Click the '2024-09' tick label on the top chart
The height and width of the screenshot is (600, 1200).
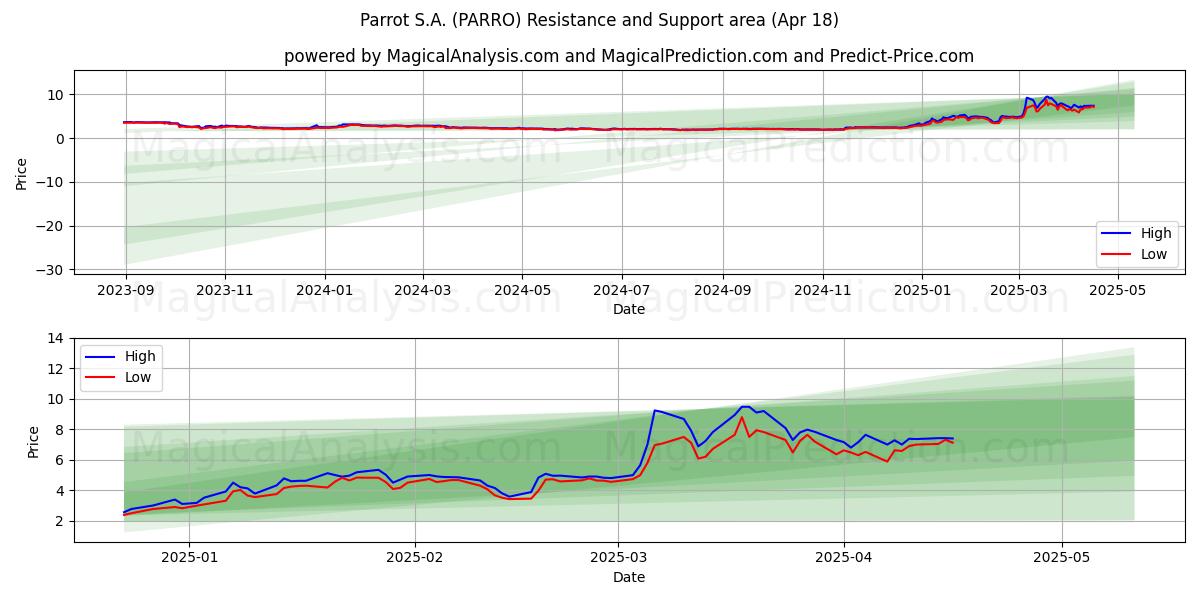click(x=723, y=289)
